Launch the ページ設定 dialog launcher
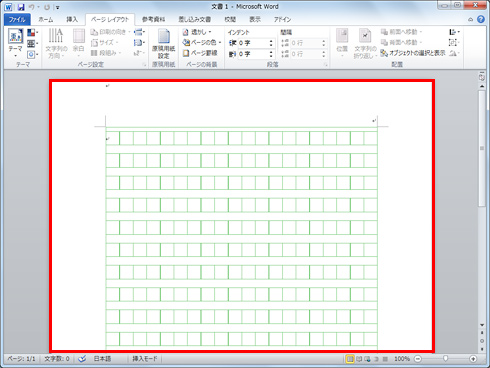Viewport: 490px width, 368px height. click(x=144, y=65)
